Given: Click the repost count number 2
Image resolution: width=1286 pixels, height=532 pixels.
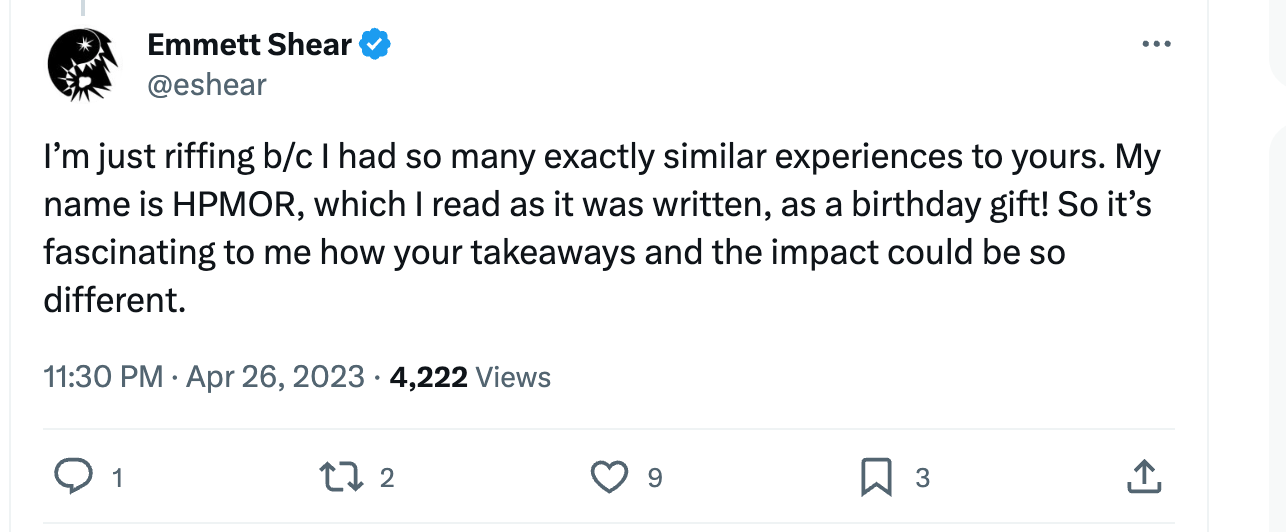Looking at the screenshot, I should tap(388, 479).
